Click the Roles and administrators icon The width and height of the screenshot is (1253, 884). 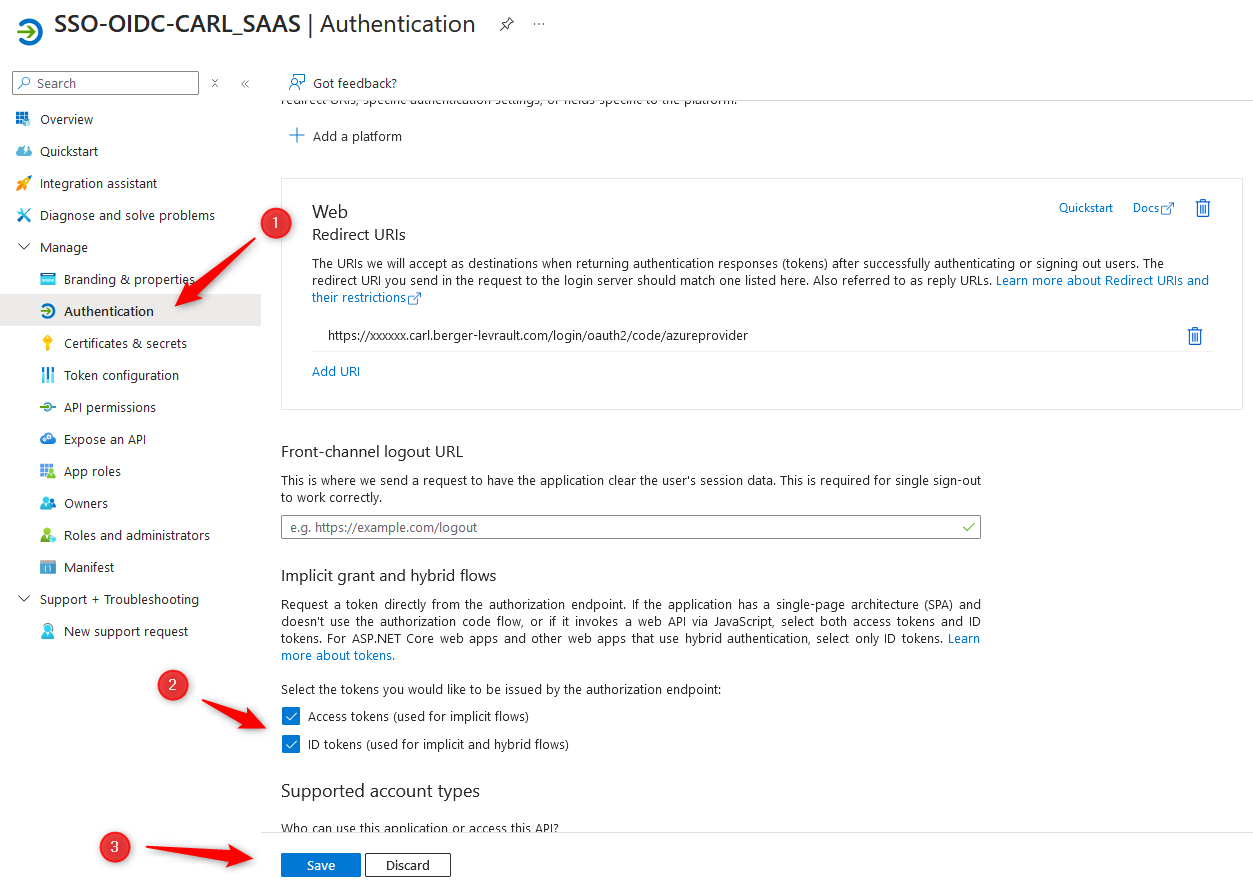coord(47,535)
